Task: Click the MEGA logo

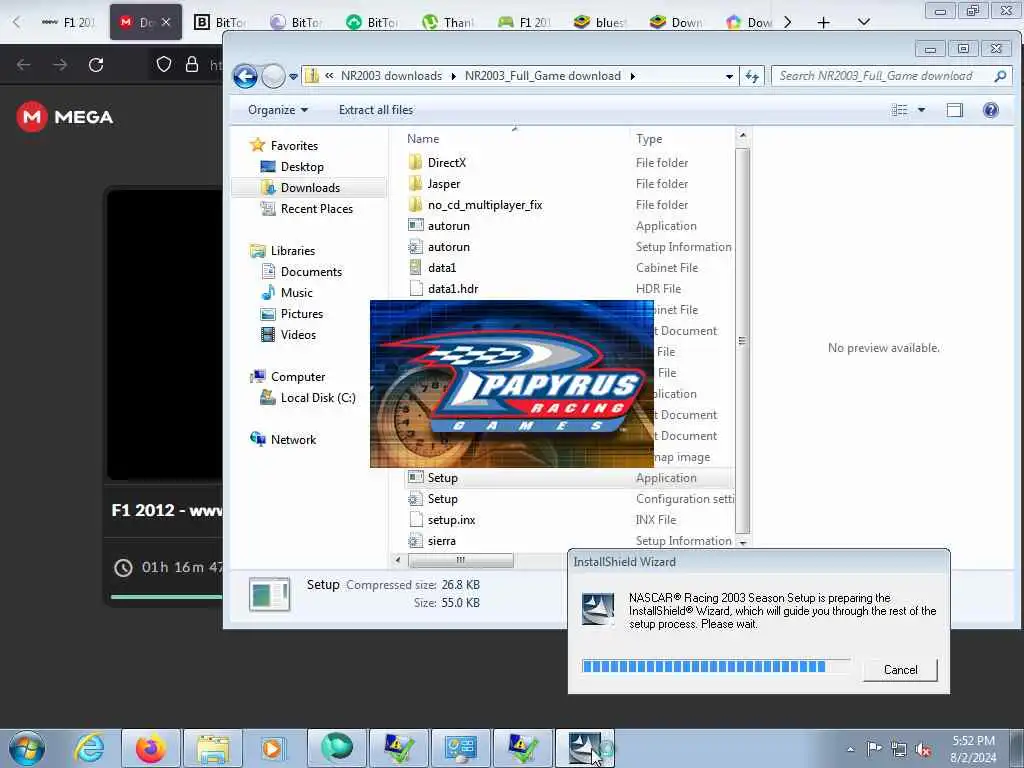Action: click(x=65, y=117)
